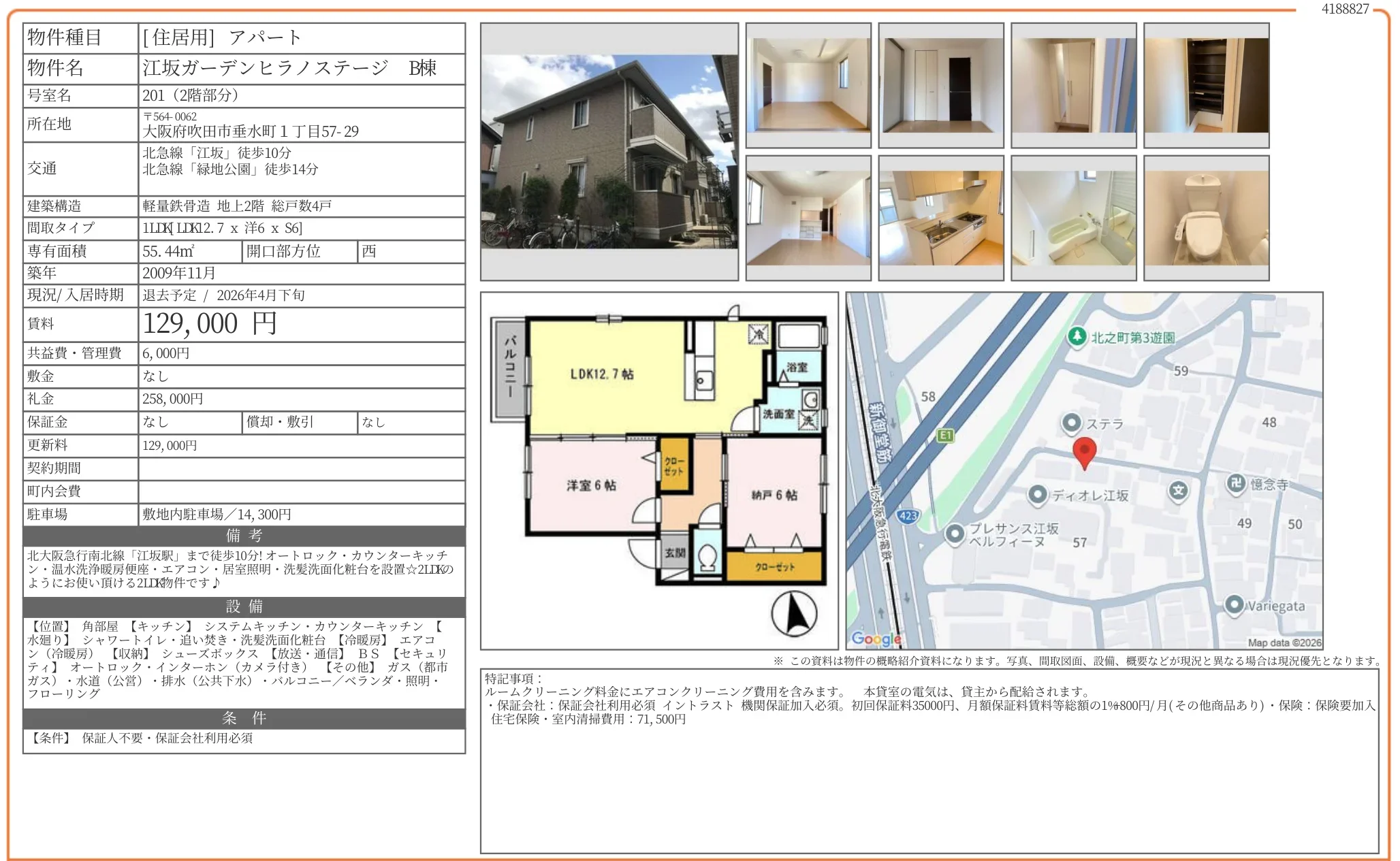Image resolution: width=1400 pixels, height=861 pixels.
Task: Open the kitchen photo thumbnail
Action: pyautogui.click(x=941, y=218)
